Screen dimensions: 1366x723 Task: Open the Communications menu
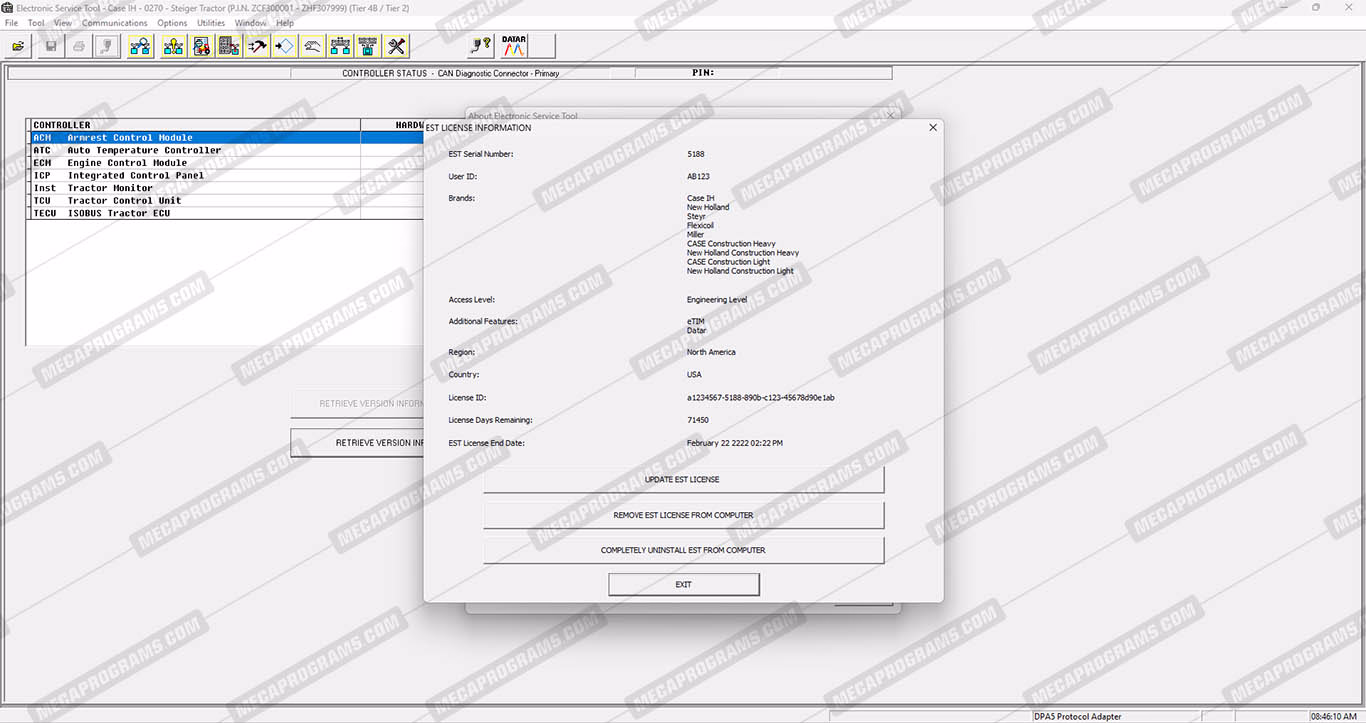pyautogui.click(x=115, y=23)
